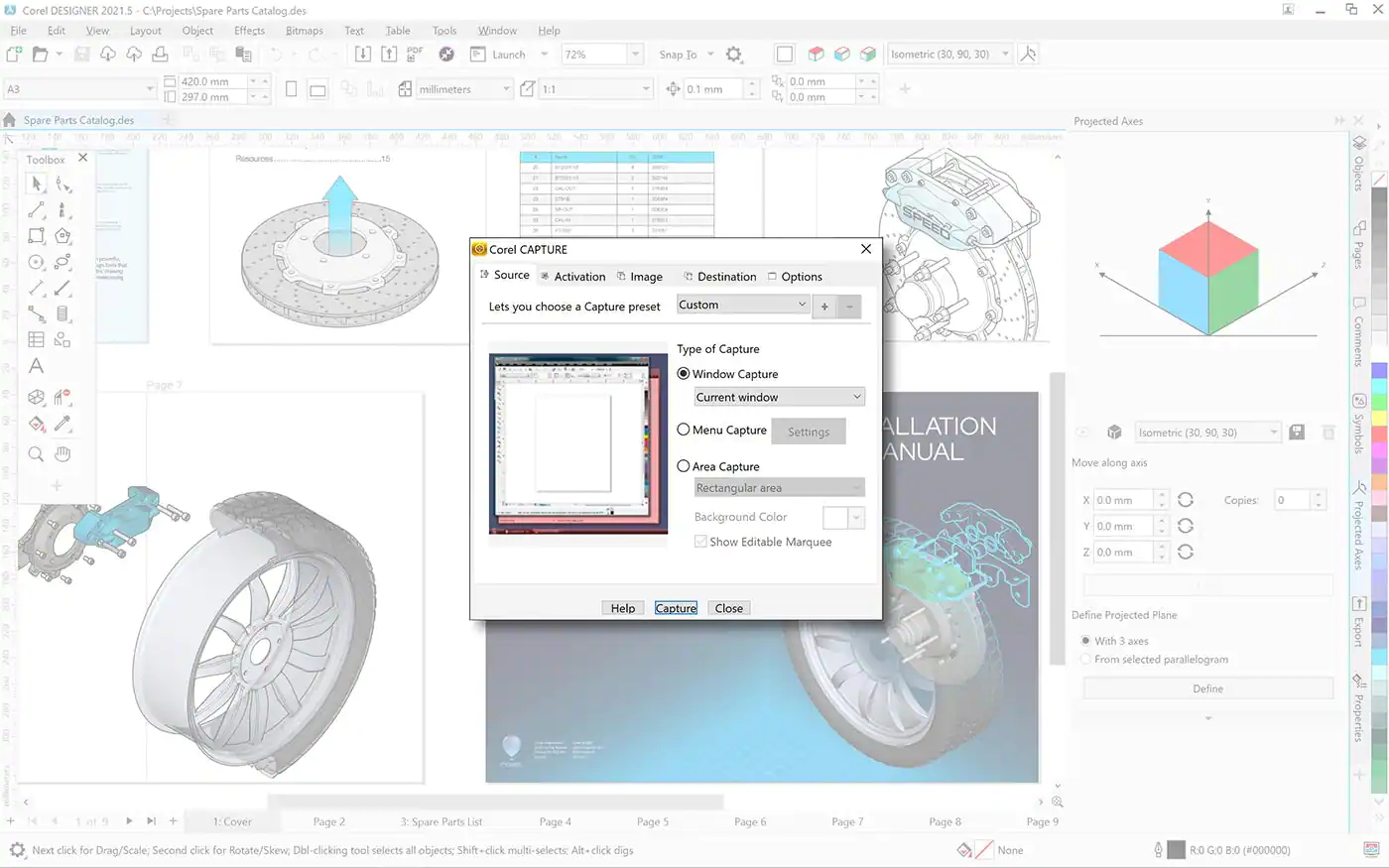Click the Help button in the dialog

pyautogui.click(x=622, y=607)
